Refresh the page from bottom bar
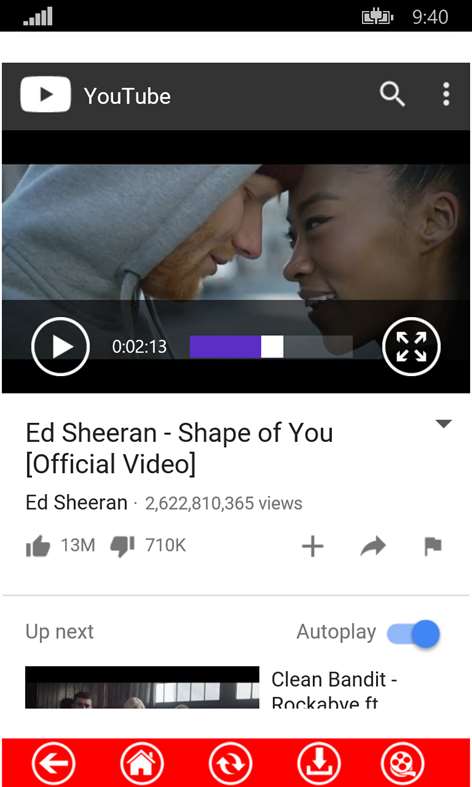Image resolution: width=472 pixels, height=787 pixels. click(x=230, y=764)
